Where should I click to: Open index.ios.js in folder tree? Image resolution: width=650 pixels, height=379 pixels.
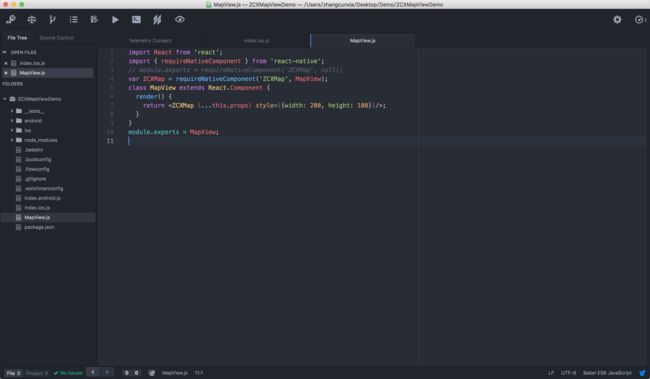[x=36, y=208]
